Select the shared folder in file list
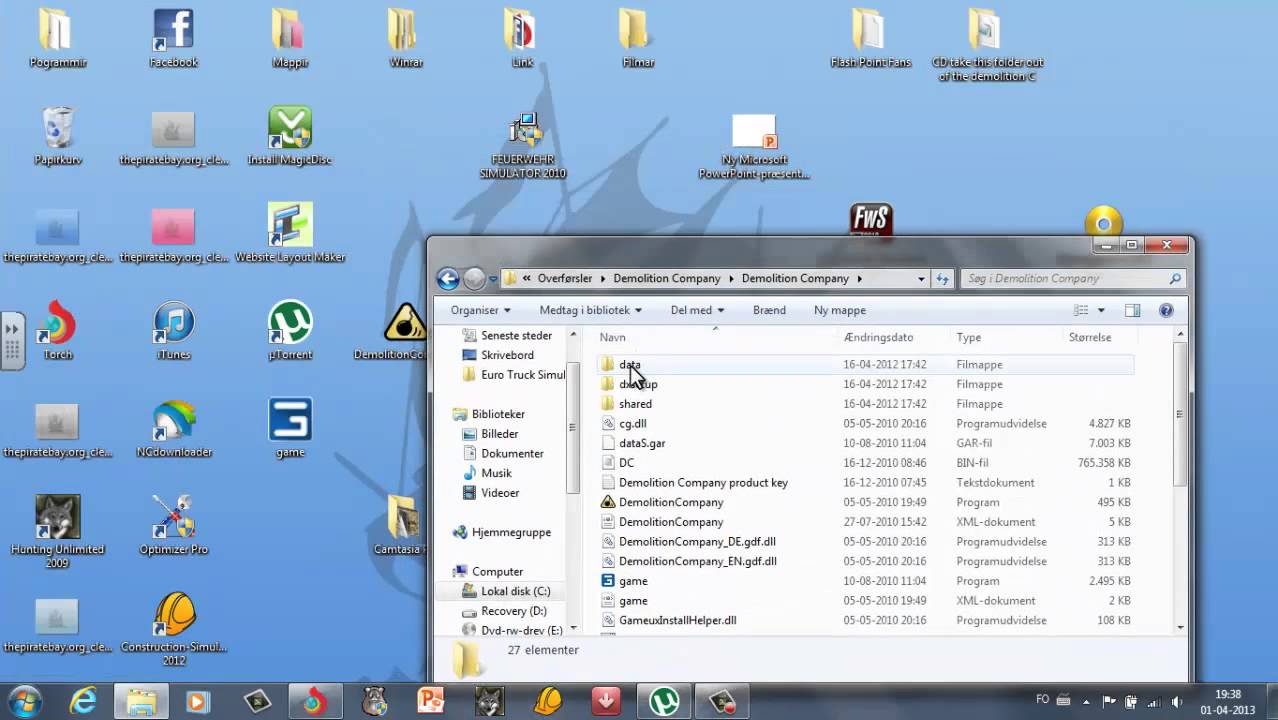 pyautogui.click(x=626, y=404)
